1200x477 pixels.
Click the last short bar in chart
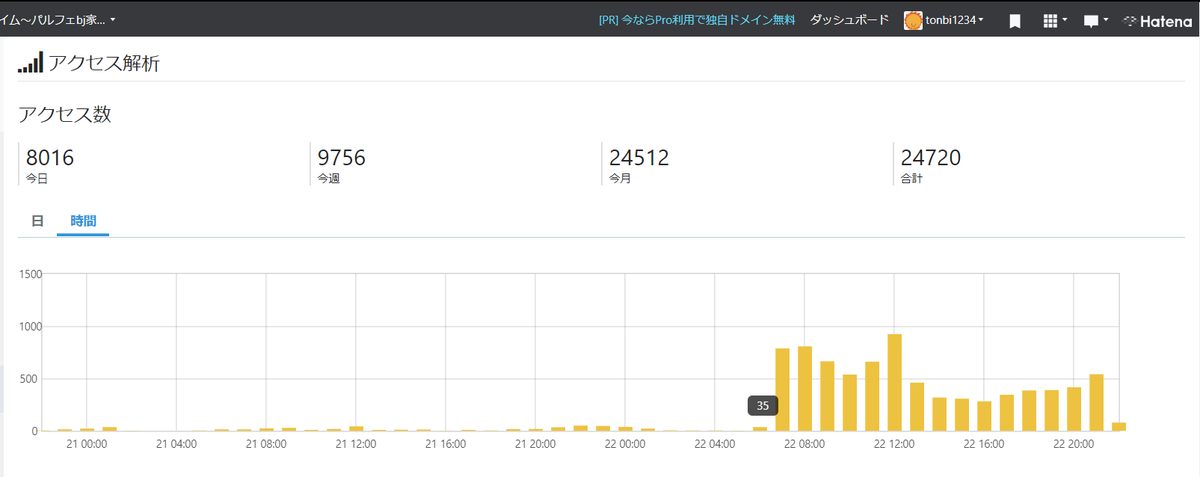1119,427
